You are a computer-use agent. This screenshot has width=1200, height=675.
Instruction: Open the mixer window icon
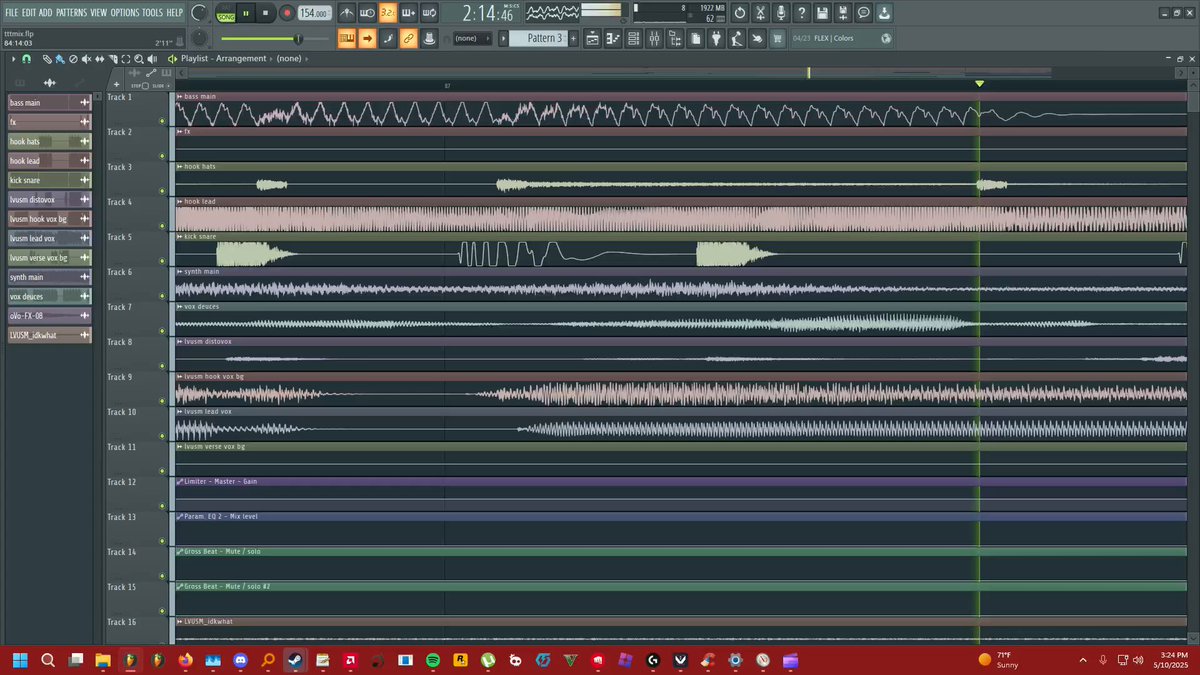coord(654,38)
